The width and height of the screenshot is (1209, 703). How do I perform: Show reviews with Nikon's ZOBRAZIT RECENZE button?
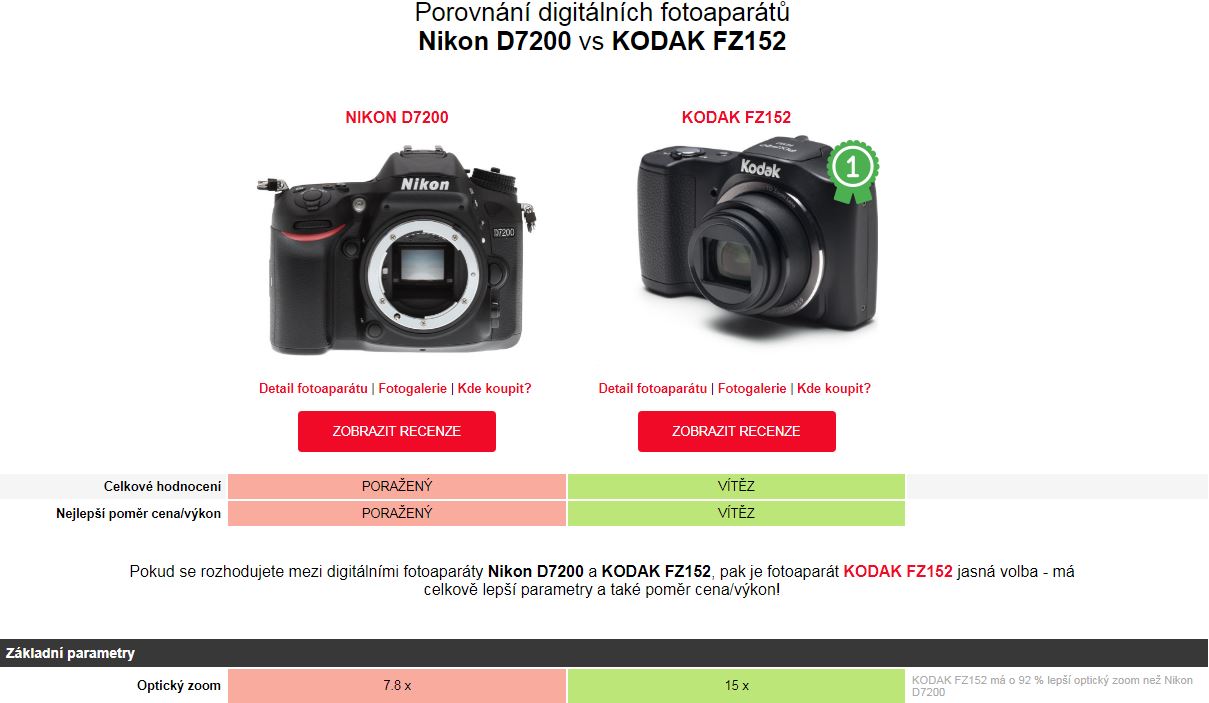tap(397, 431)
